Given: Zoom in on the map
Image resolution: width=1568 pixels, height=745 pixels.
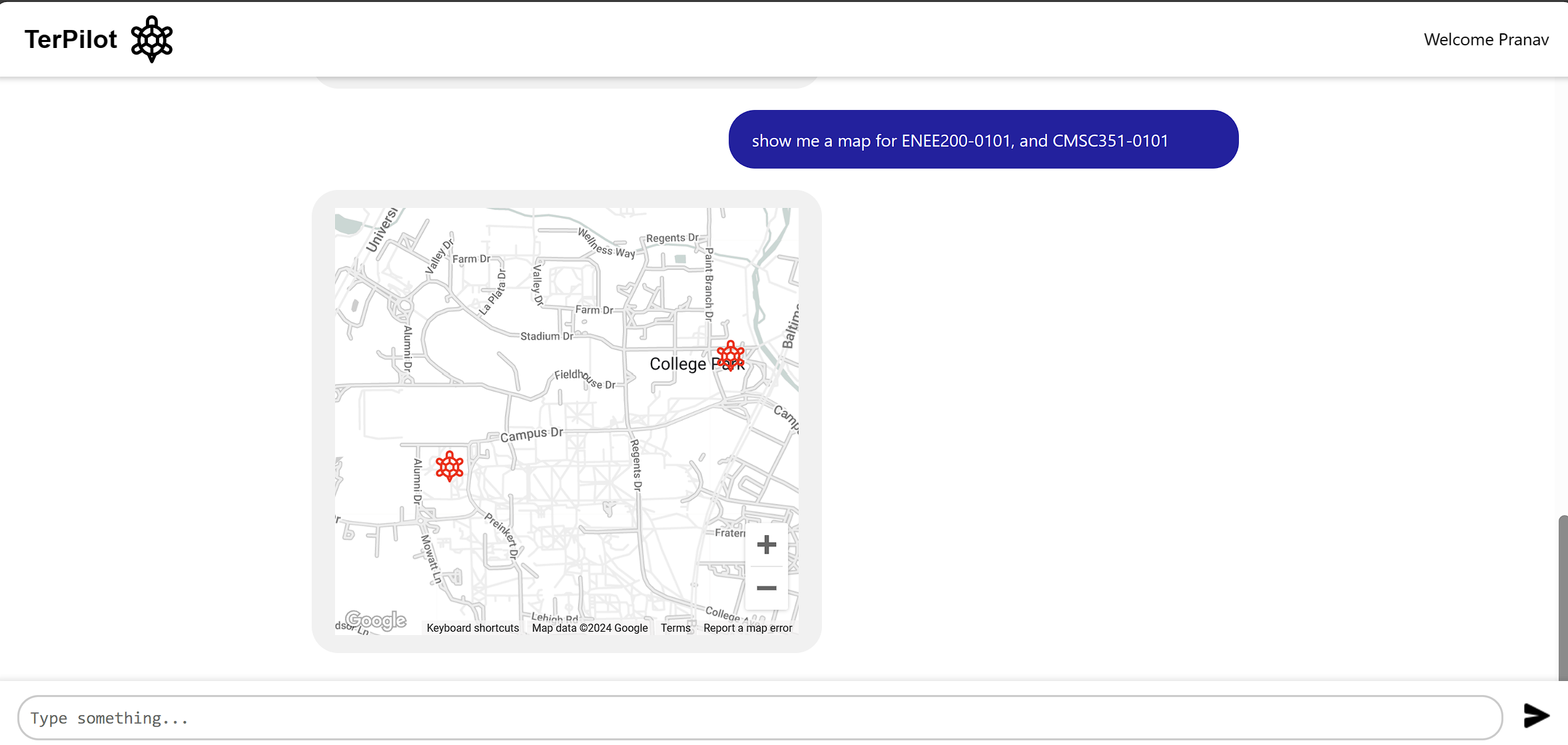Looking at the screenshot, I should (767, 545).
